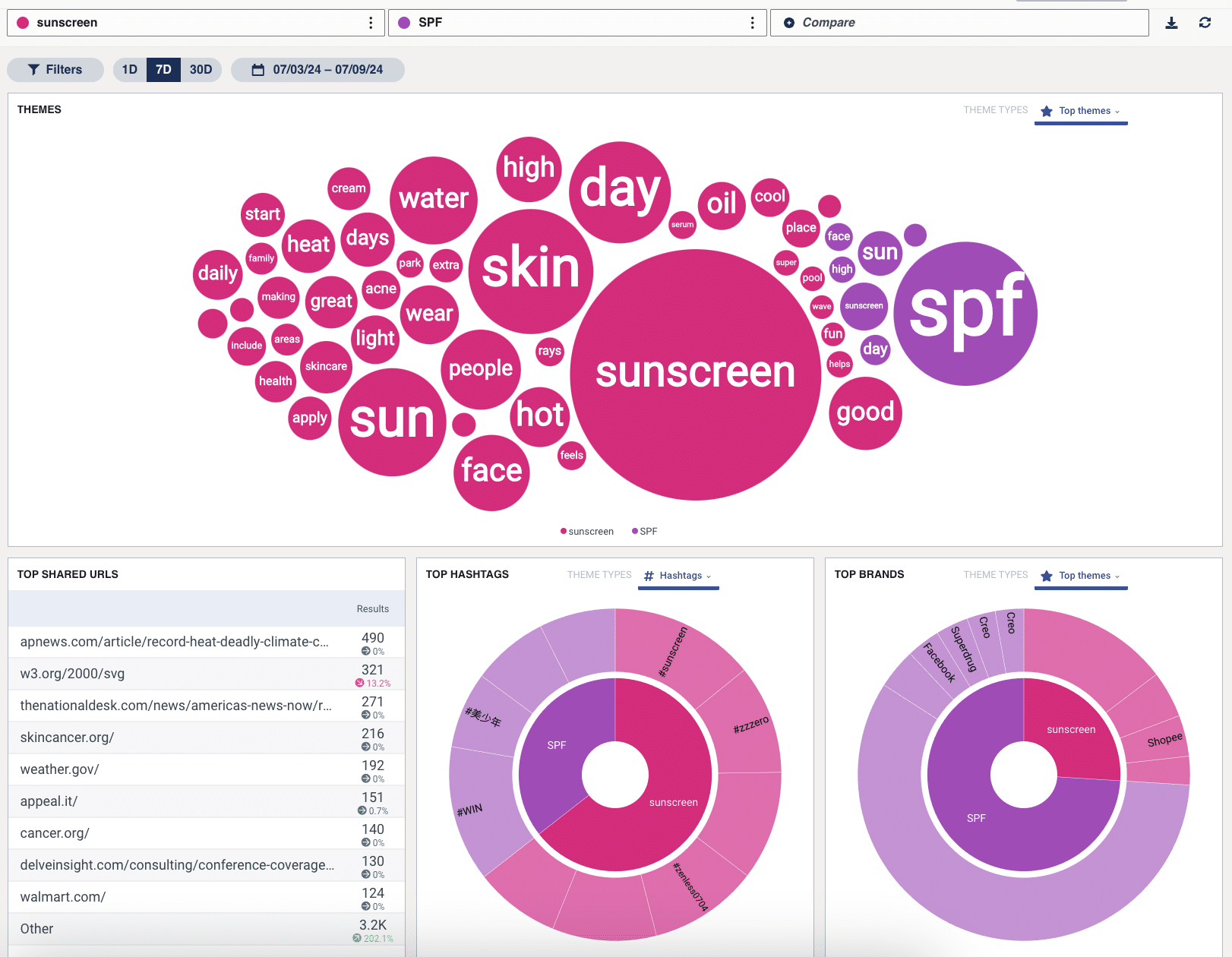
Task: Click the download/export icon in the top toolbar
Action: 1170,23
